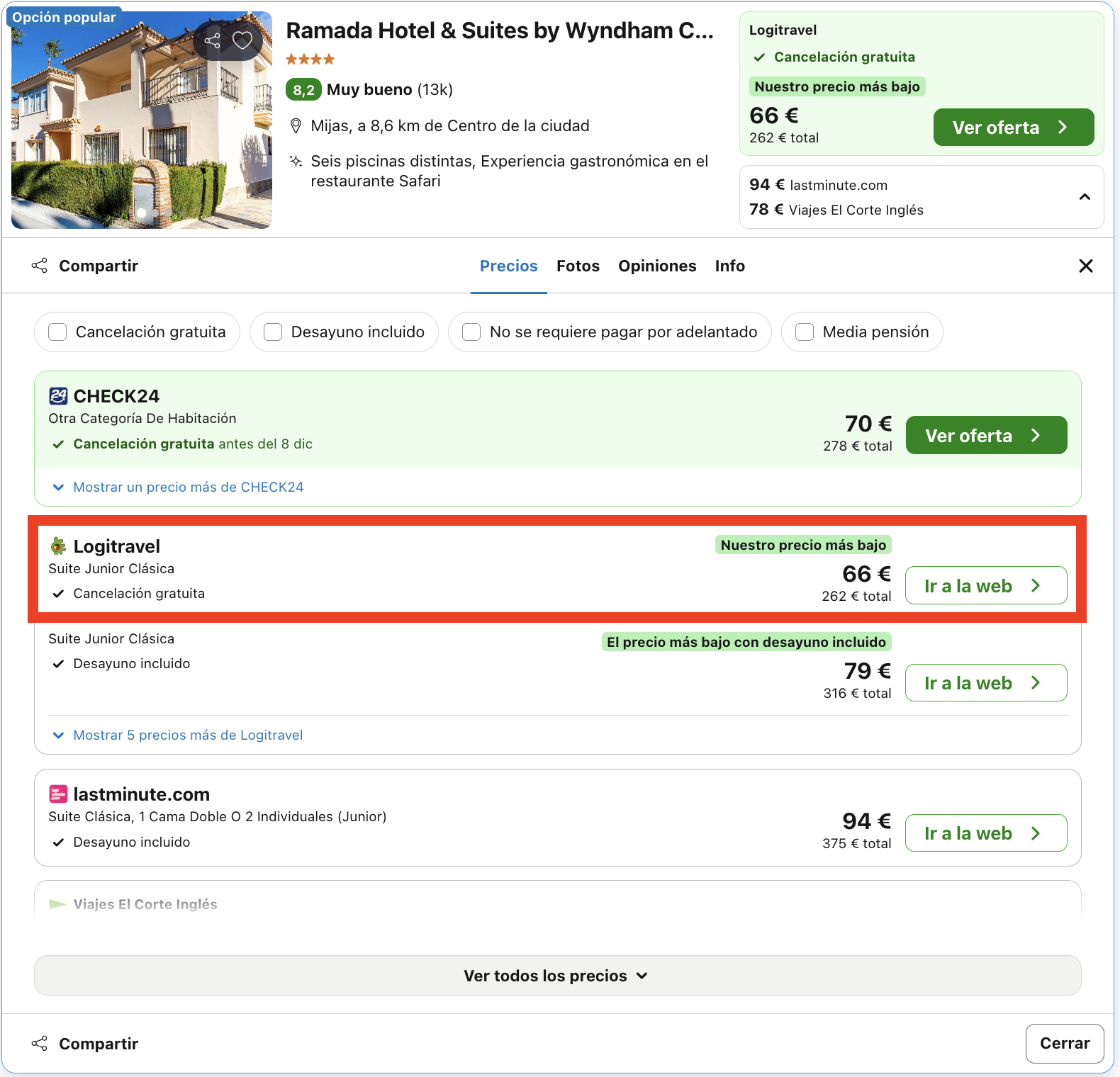Click Ver oferta in top Logitravel box
Image resolution: width=1120 pixels, height=1077 pixels.
[1014, 128]
